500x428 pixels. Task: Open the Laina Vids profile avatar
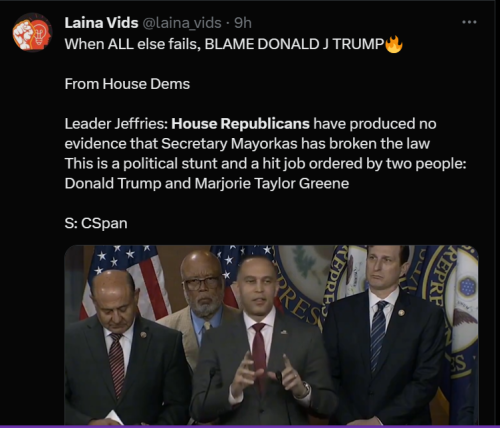[x=32, y=32]
